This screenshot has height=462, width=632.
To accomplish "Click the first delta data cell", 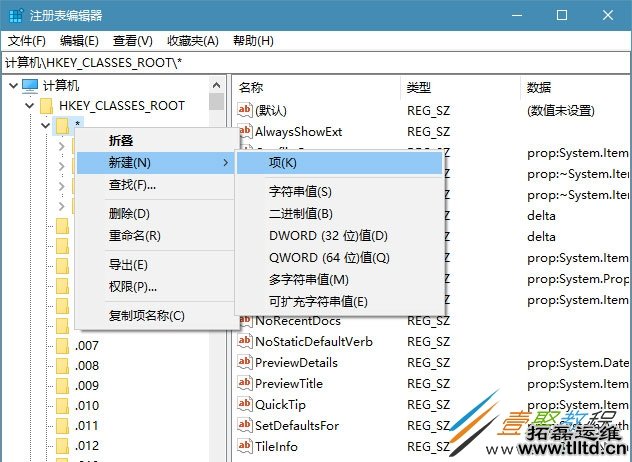I will pyautogui.click(x=541, y=215).
